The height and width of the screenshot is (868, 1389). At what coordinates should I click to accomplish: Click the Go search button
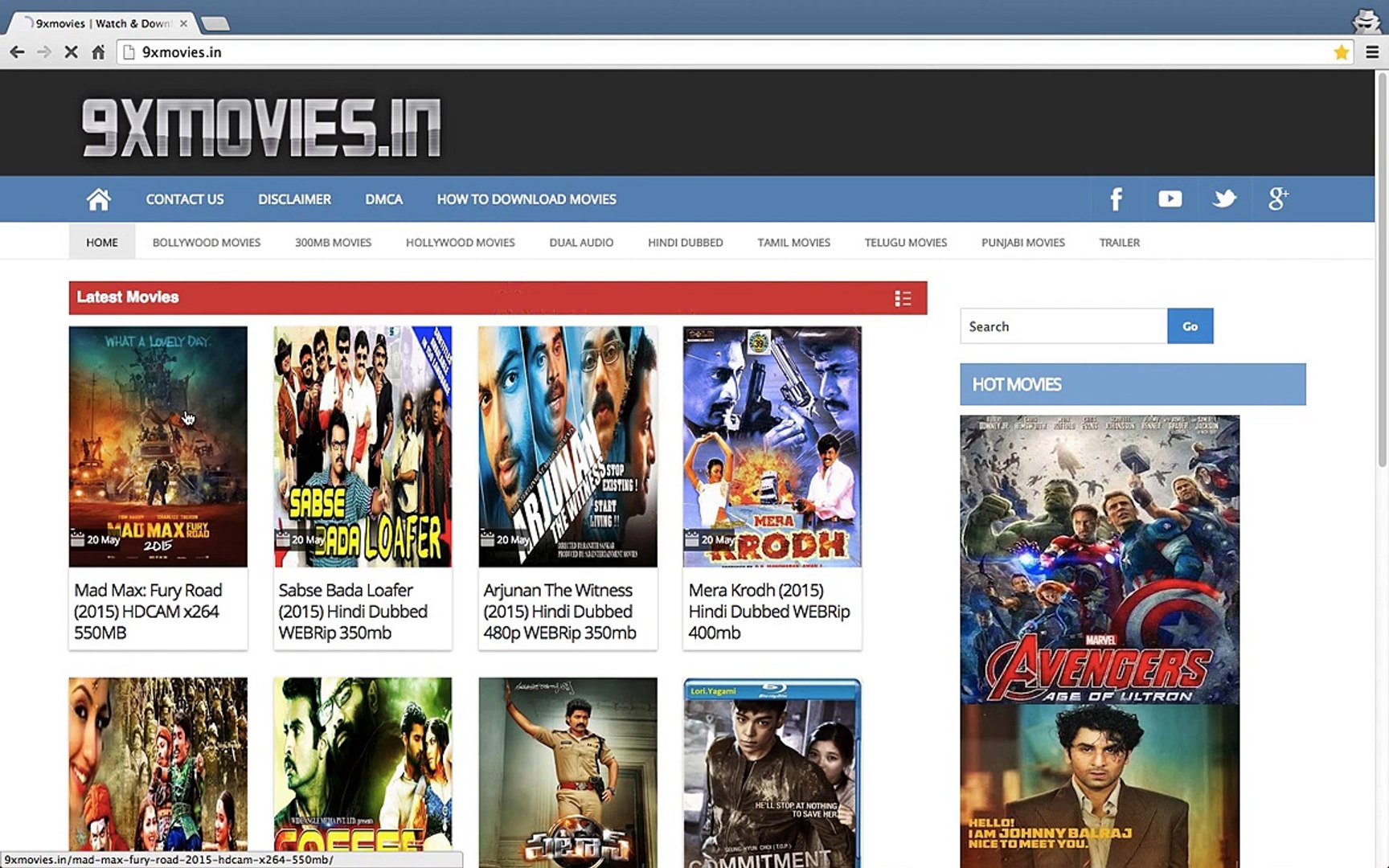click(x=1190, y=326)
